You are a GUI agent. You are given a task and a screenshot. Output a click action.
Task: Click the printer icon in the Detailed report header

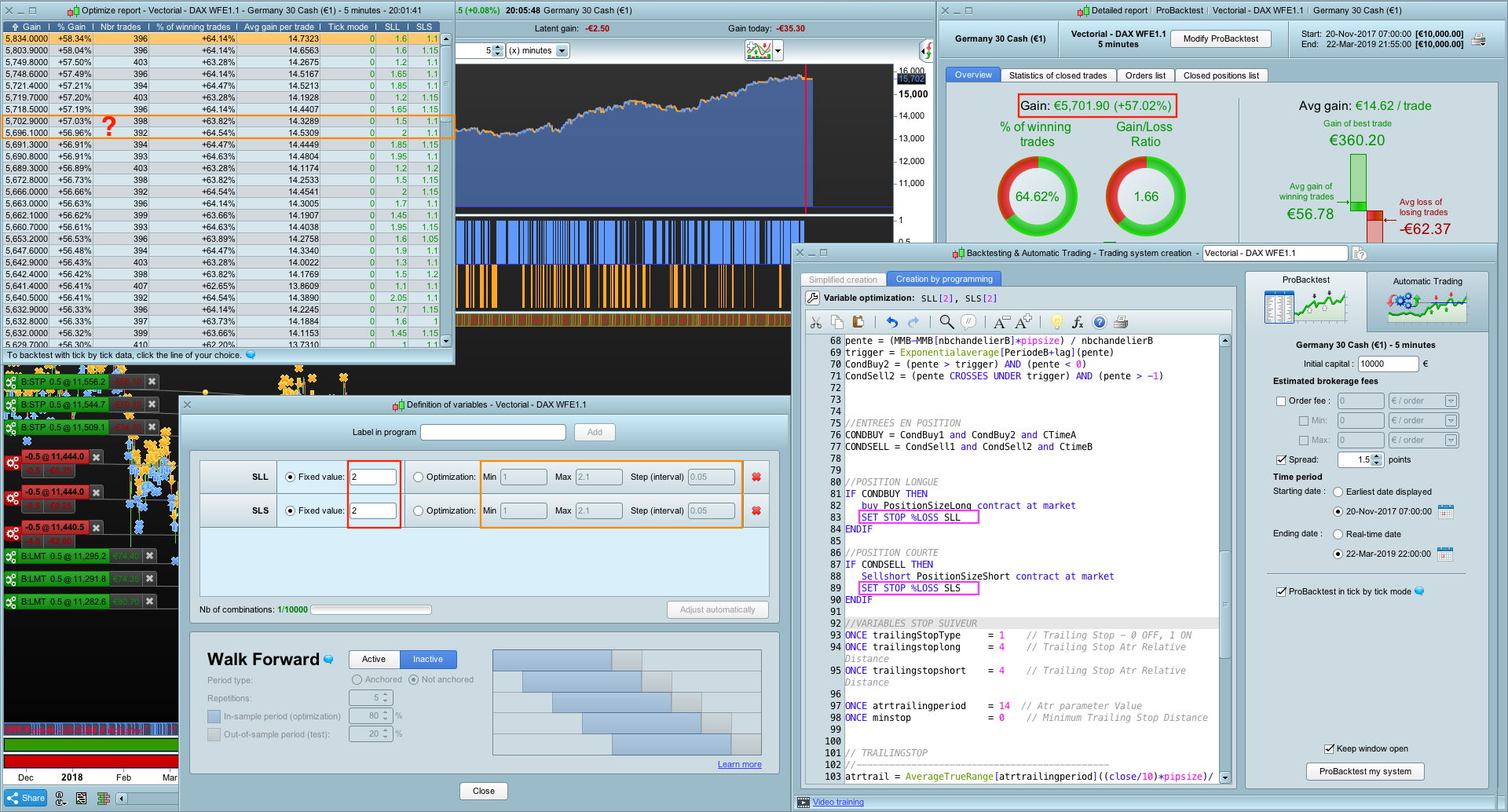pos(1478,39)
